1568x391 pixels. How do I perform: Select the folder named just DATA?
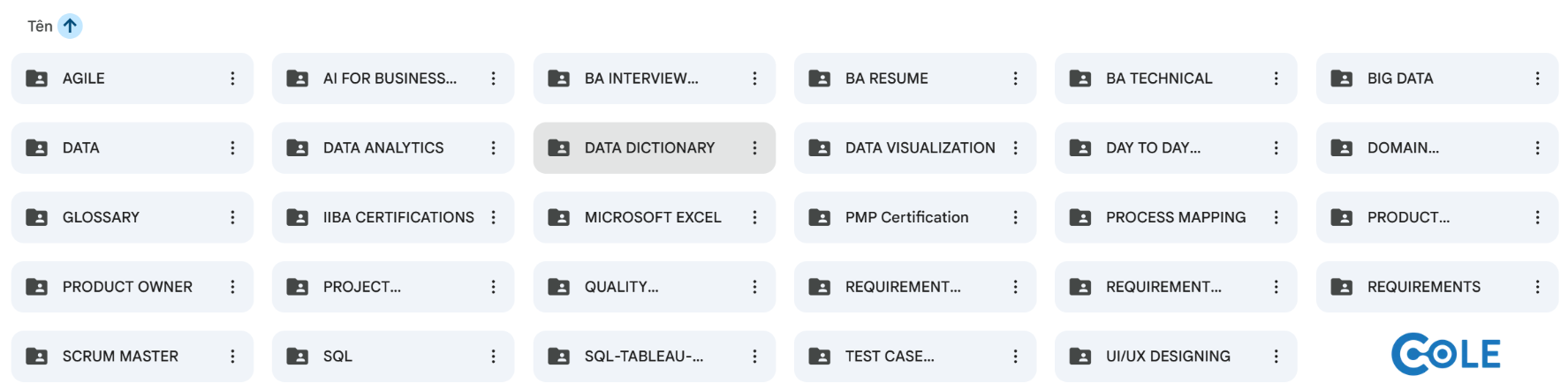click(x=80, y=148)
